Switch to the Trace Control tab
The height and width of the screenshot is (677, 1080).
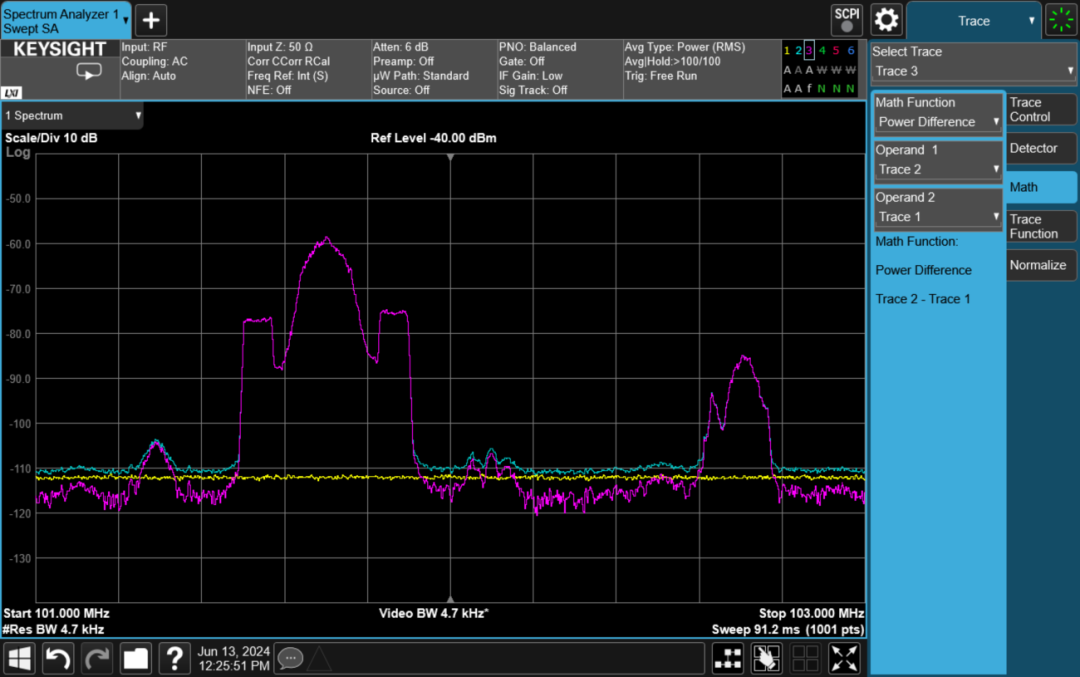[x=1040, y=110]
